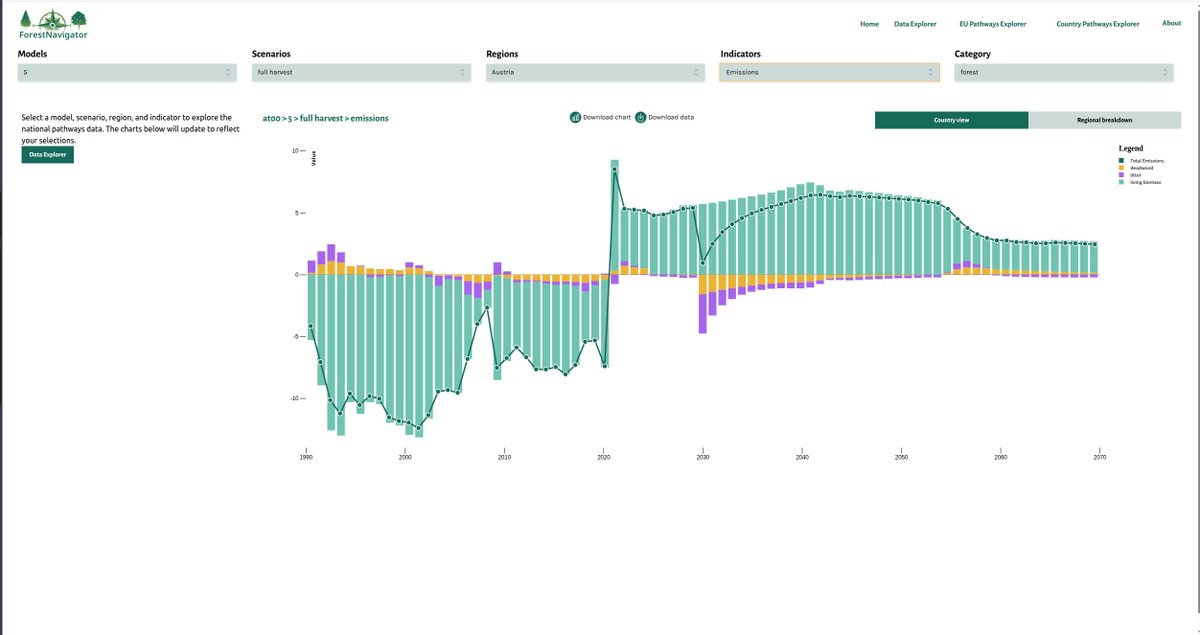Click the living biomass legend swatch

tap(1122, 181)
